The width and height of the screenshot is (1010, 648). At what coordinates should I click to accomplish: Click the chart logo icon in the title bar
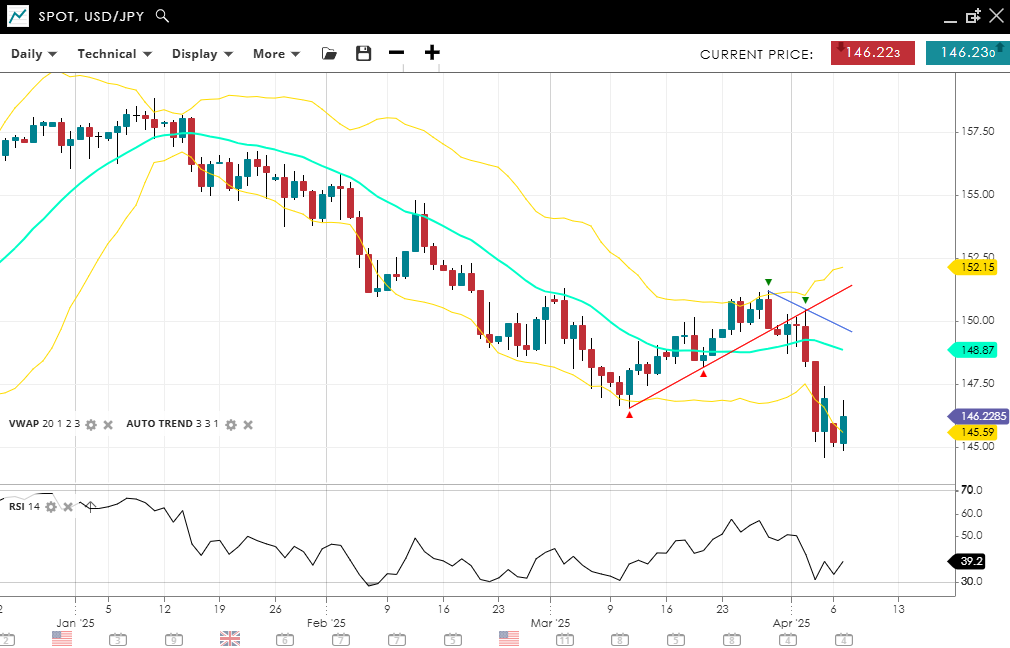pyautogui.click(x=18, y=17)
